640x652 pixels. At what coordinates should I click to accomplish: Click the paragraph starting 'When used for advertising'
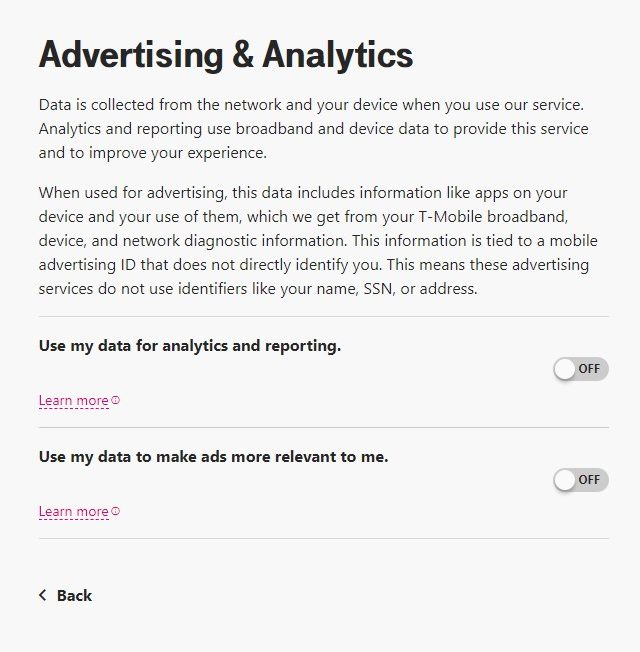(x=313, y=240)
